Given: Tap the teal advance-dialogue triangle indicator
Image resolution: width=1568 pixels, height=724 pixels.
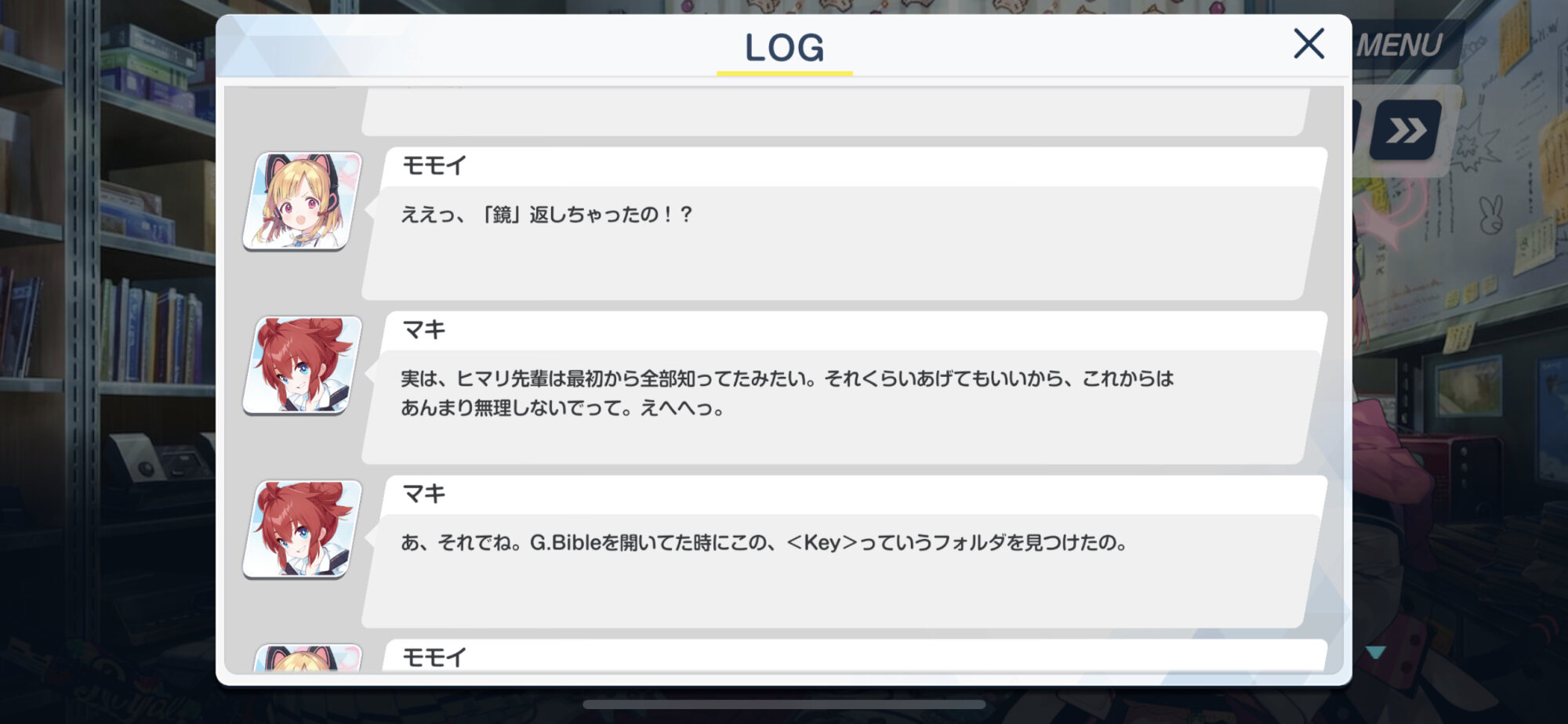Looking at the screenshot, I should pos(1376,652).
